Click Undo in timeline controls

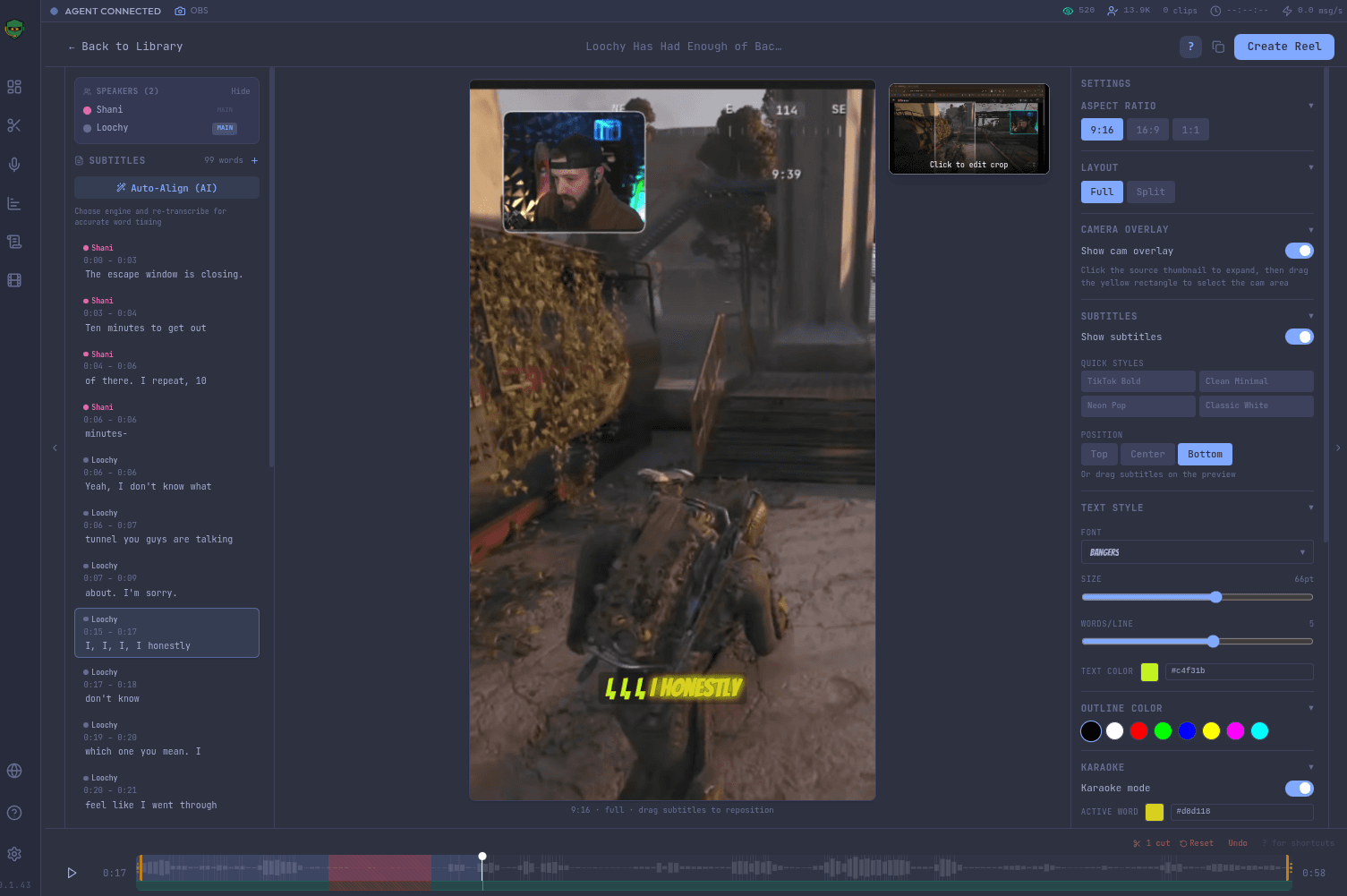coord(1238,843)
